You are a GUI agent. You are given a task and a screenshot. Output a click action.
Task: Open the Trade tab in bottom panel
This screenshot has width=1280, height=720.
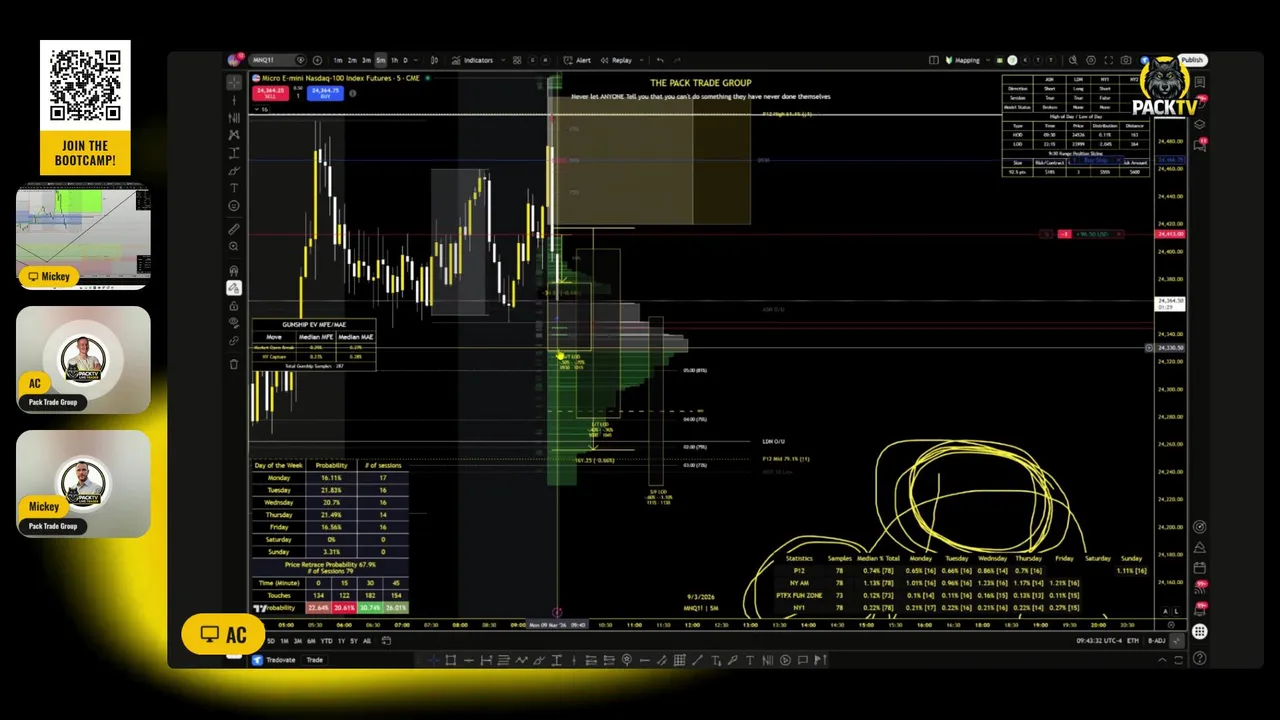(x=314, y=660)
